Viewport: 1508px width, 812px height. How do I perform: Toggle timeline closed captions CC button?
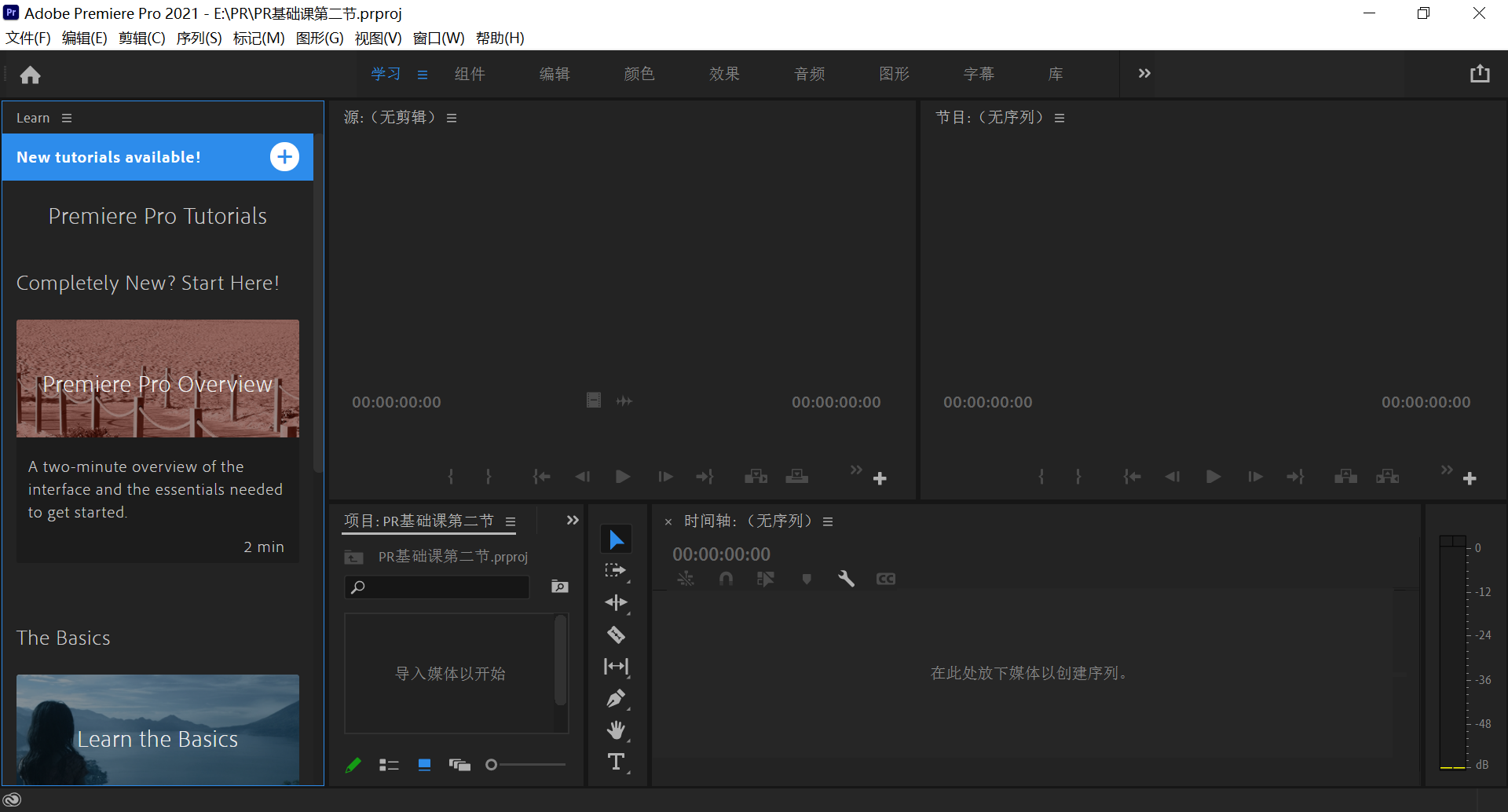click(886, 579)
